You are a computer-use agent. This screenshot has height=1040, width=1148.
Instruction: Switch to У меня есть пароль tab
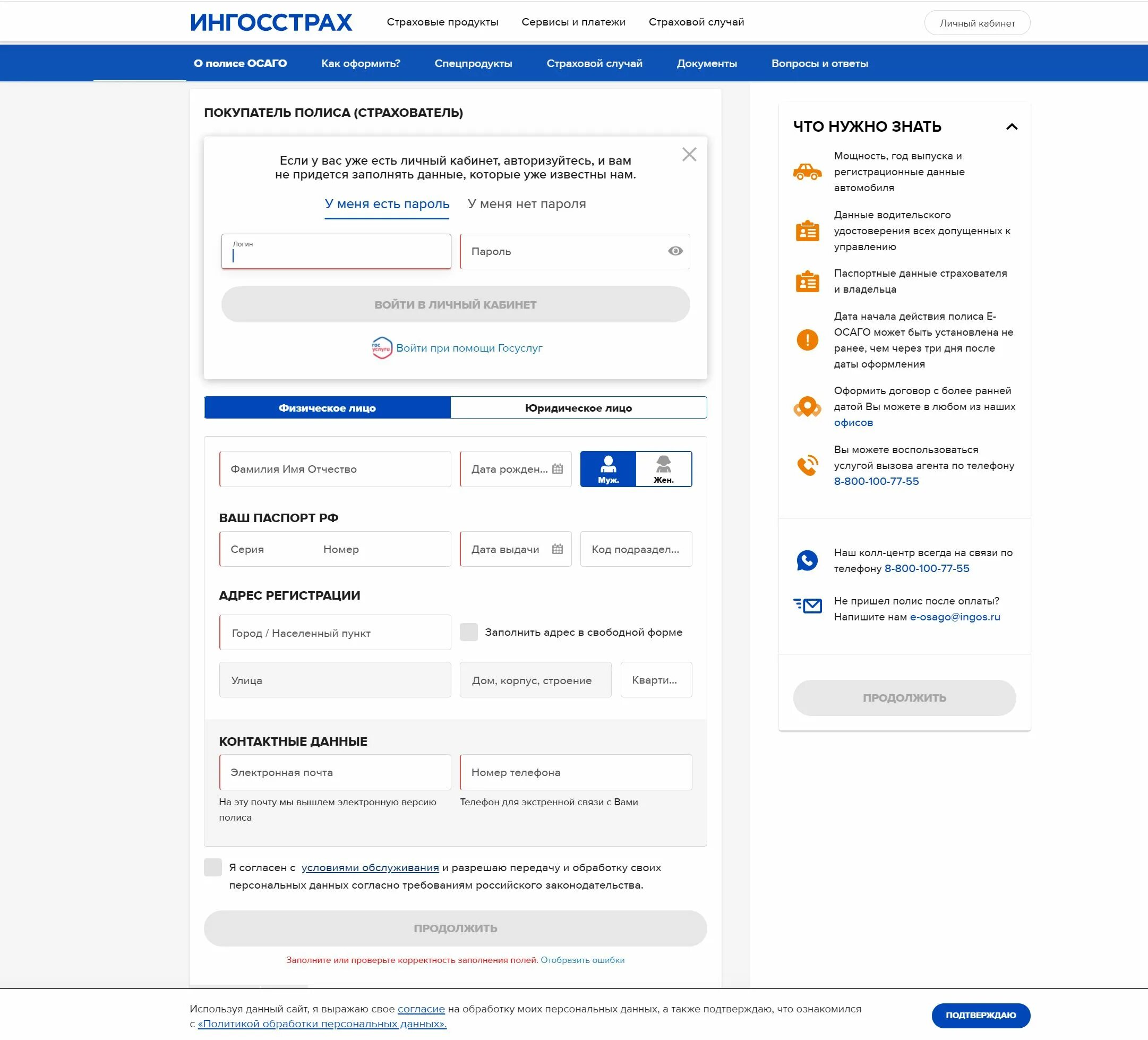coord(387,204)
